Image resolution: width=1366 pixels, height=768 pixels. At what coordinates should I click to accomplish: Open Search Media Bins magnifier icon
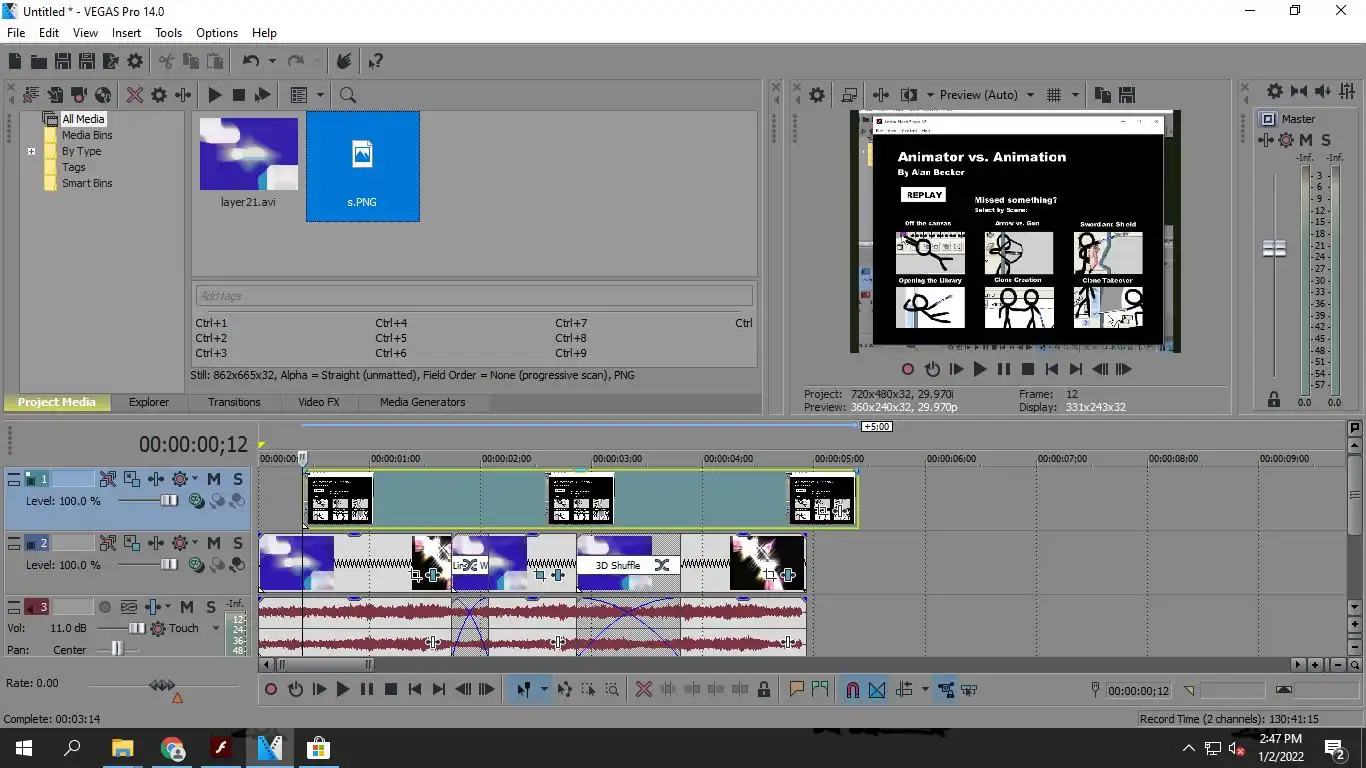click(347, 95)
